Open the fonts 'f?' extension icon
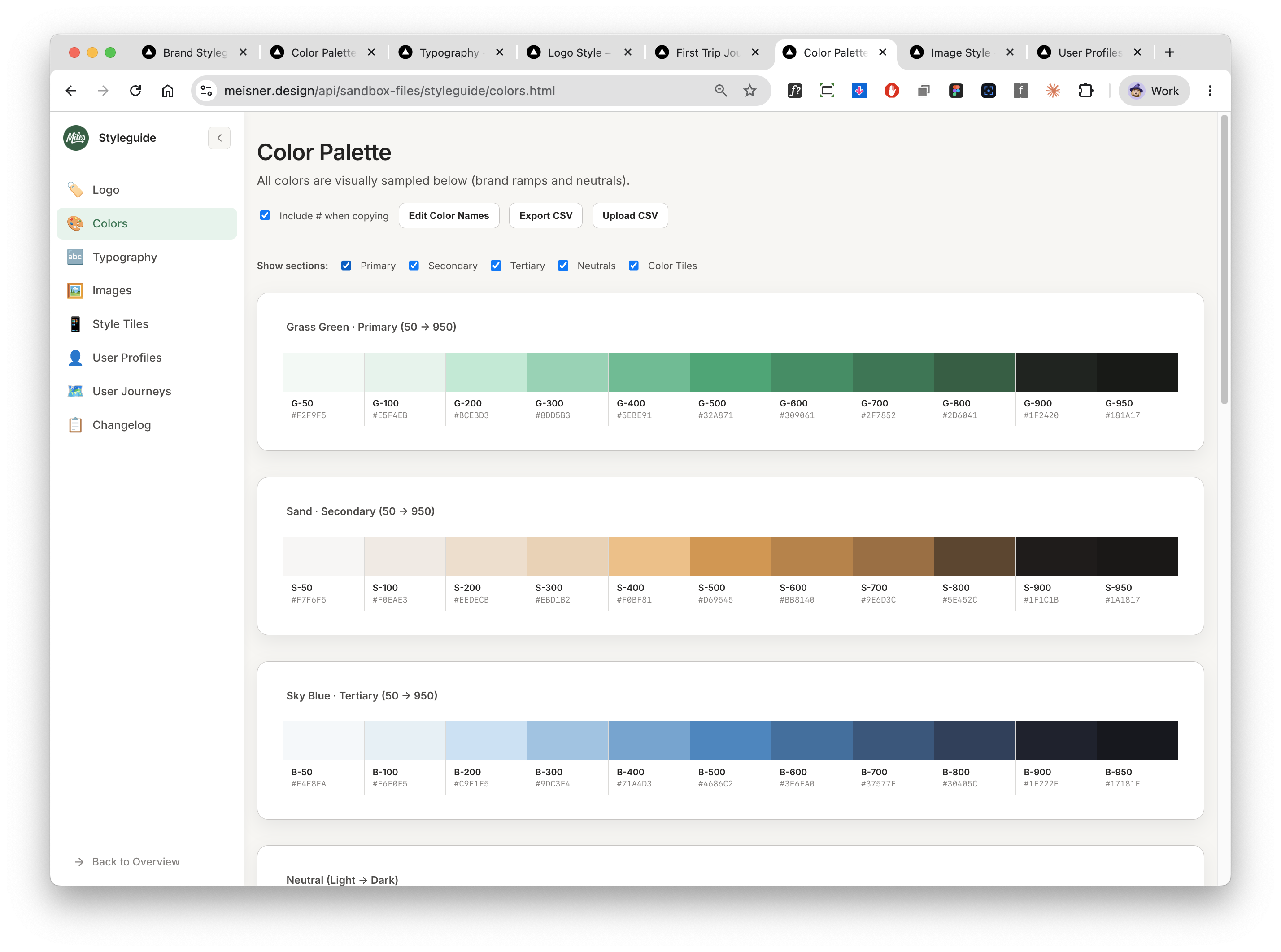 [x=794, y=91]
